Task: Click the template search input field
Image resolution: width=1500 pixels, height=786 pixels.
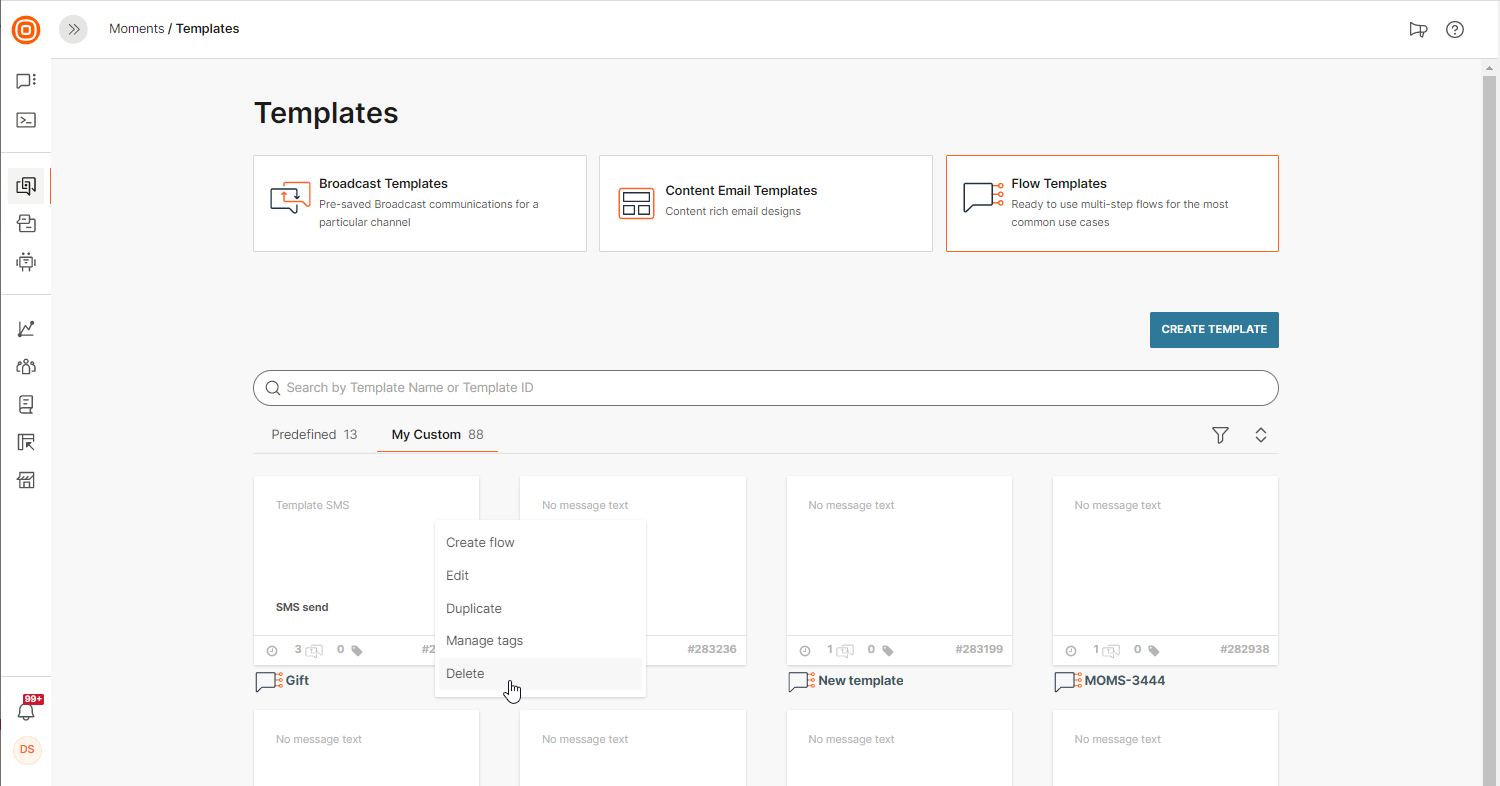Action: tap(765, 388)
